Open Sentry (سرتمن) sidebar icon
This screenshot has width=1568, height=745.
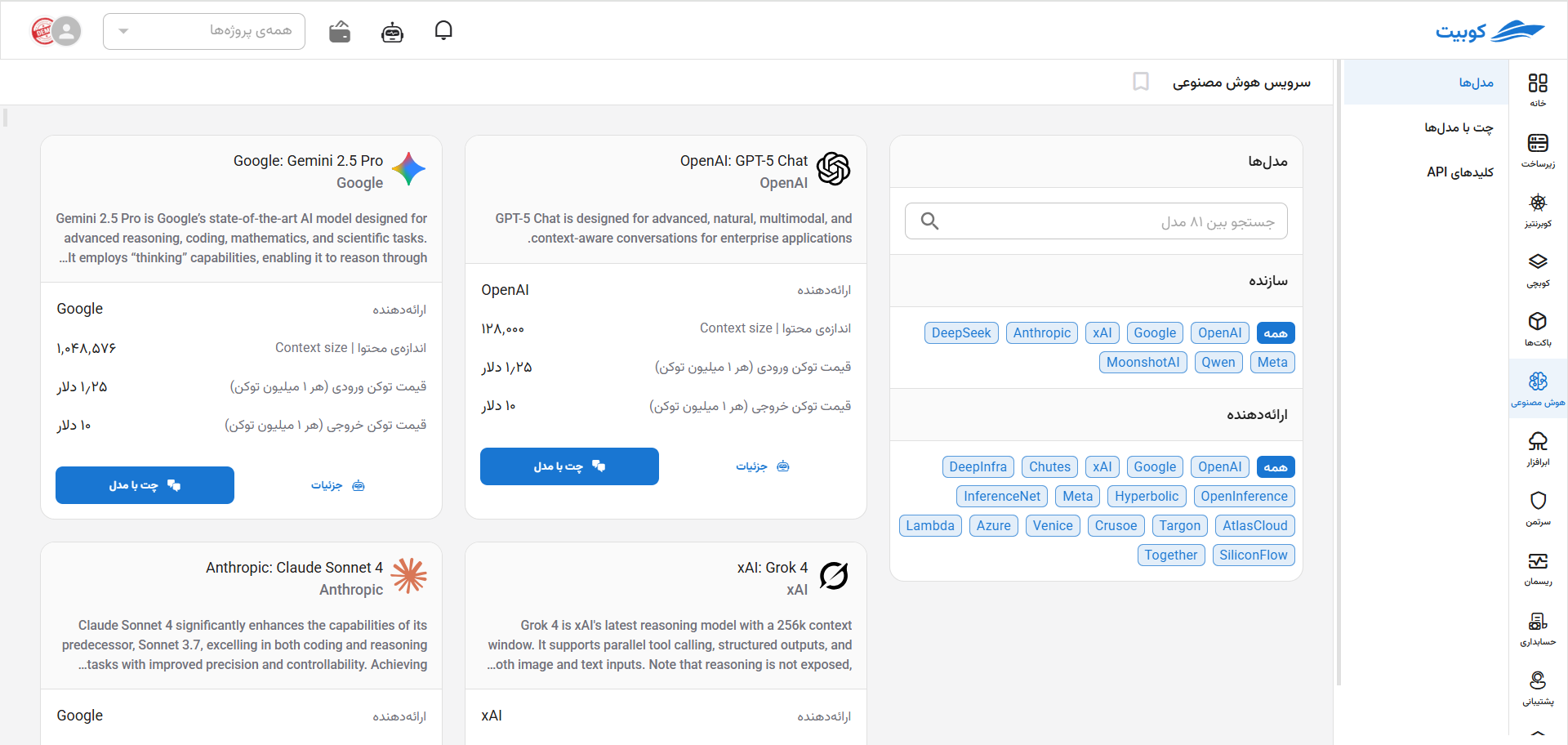coord(1538,507)
